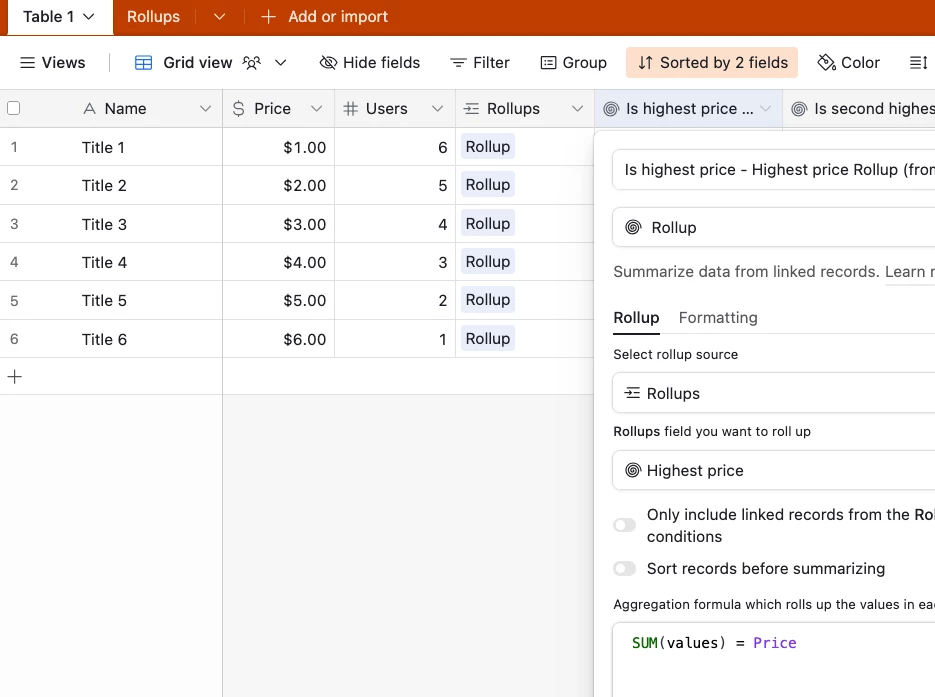Click the Views hamburger icon
Image resolution: width=935 pixels, height=697 pixels.
coord(27,63)
